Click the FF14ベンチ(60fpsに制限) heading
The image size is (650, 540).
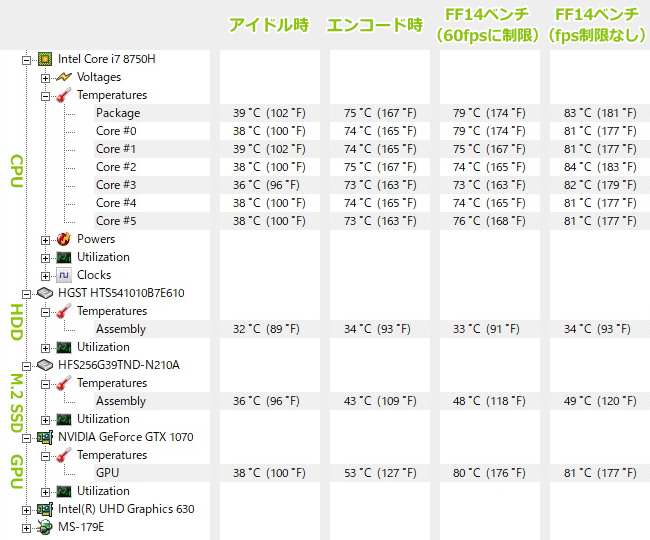pos(487,25)
